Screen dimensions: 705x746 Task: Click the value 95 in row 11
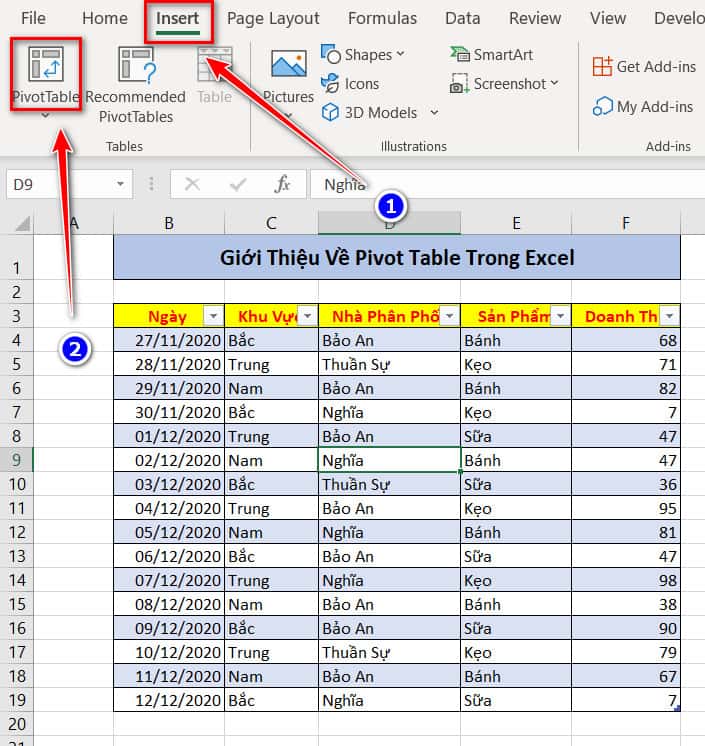[x=626, y=508]
